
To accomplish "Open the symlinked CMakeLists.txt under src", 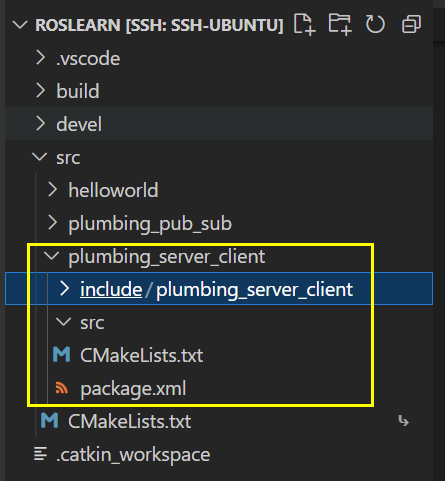I will coord(130,421).
